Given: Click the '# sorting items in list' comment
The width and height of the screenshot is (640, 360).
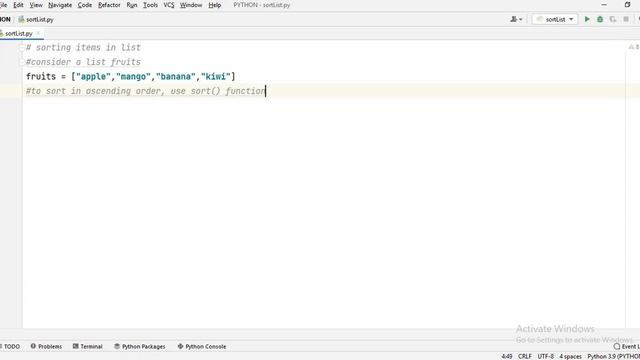Looking at the screenshot, I should pyautogui.click(x=83, y=47).
